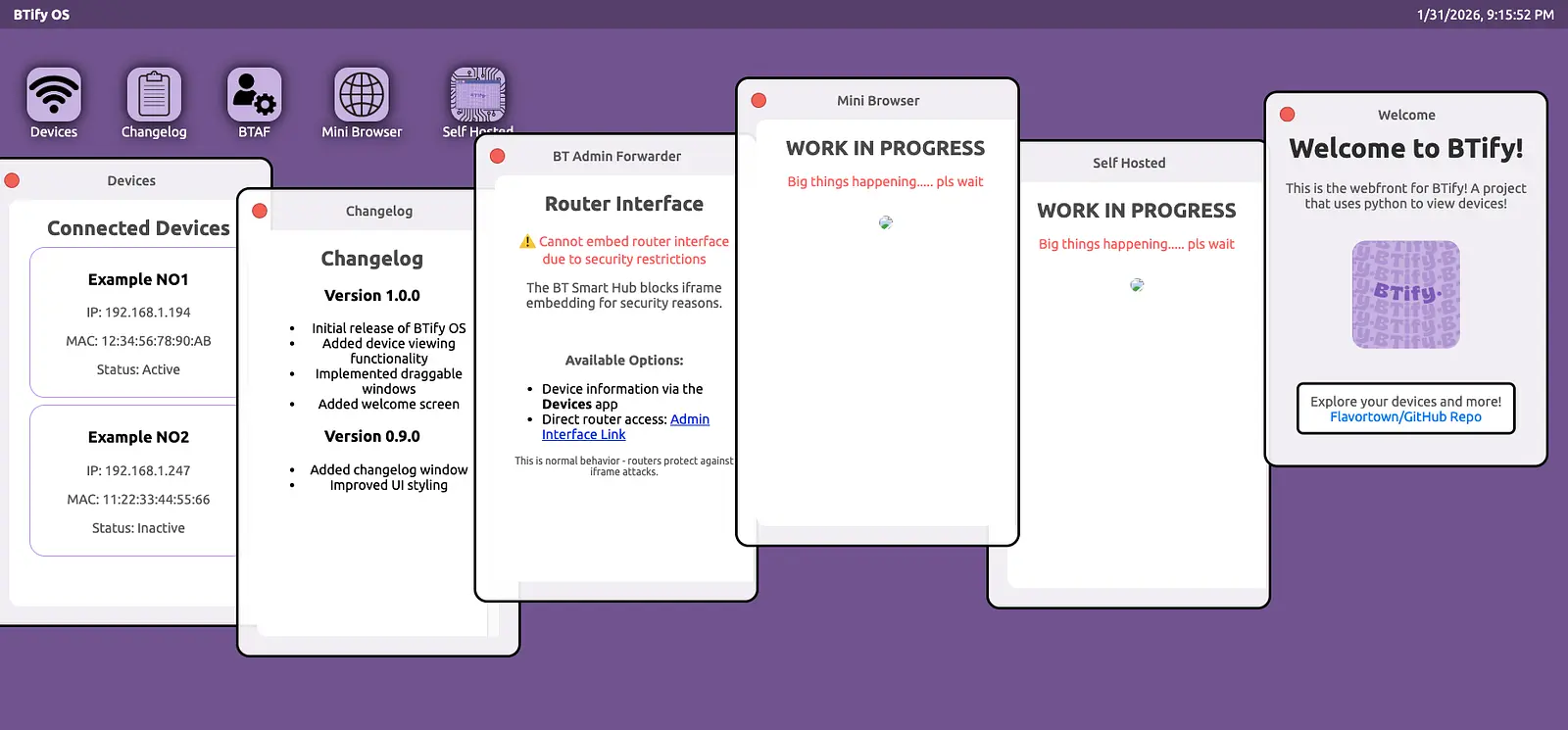
Task: Close the Mini Browser window
Action: pos(759,101)
